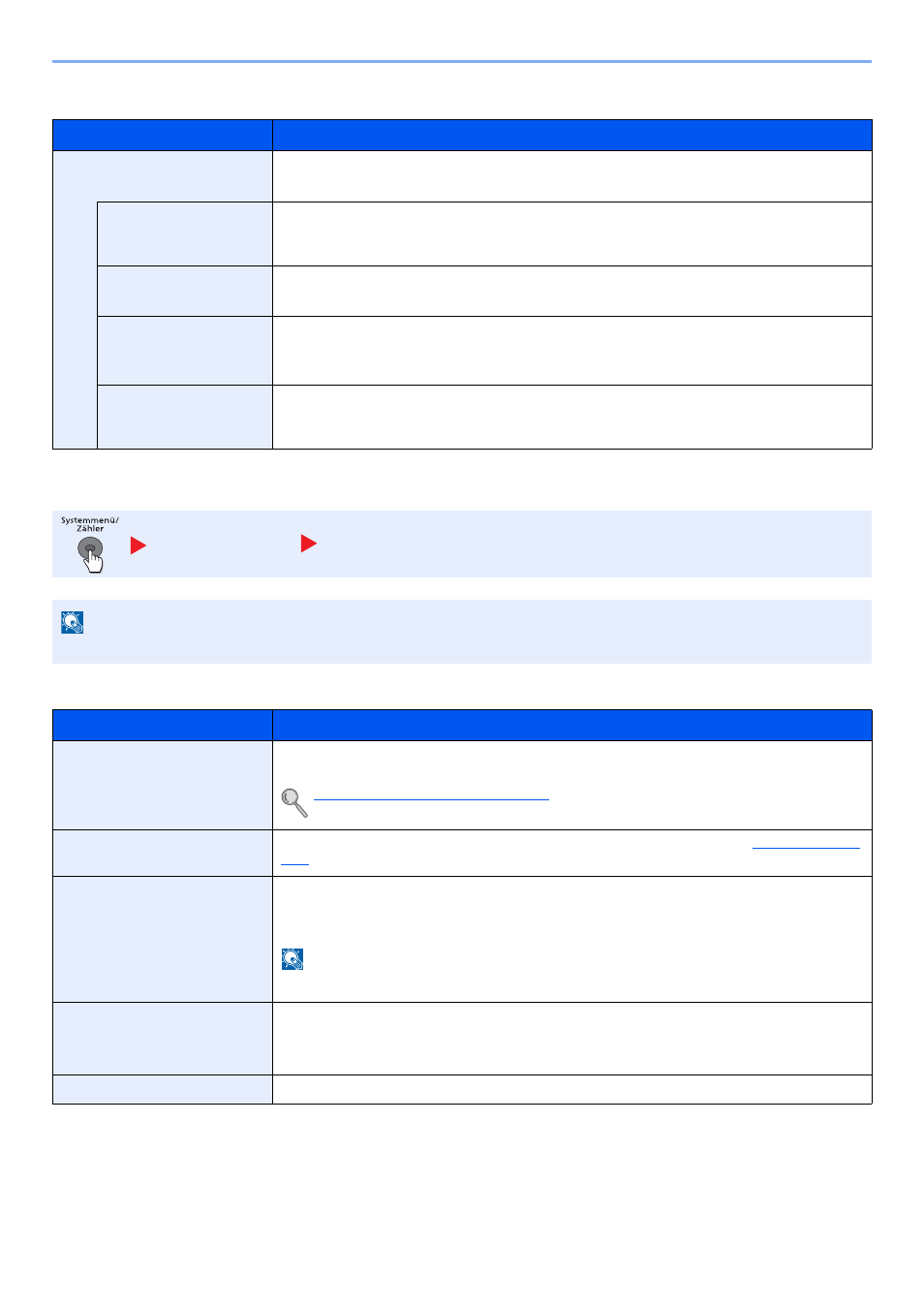Select the left cell of the row with the note icon
The image size is (924, 1308).
[x=163, y=939]
